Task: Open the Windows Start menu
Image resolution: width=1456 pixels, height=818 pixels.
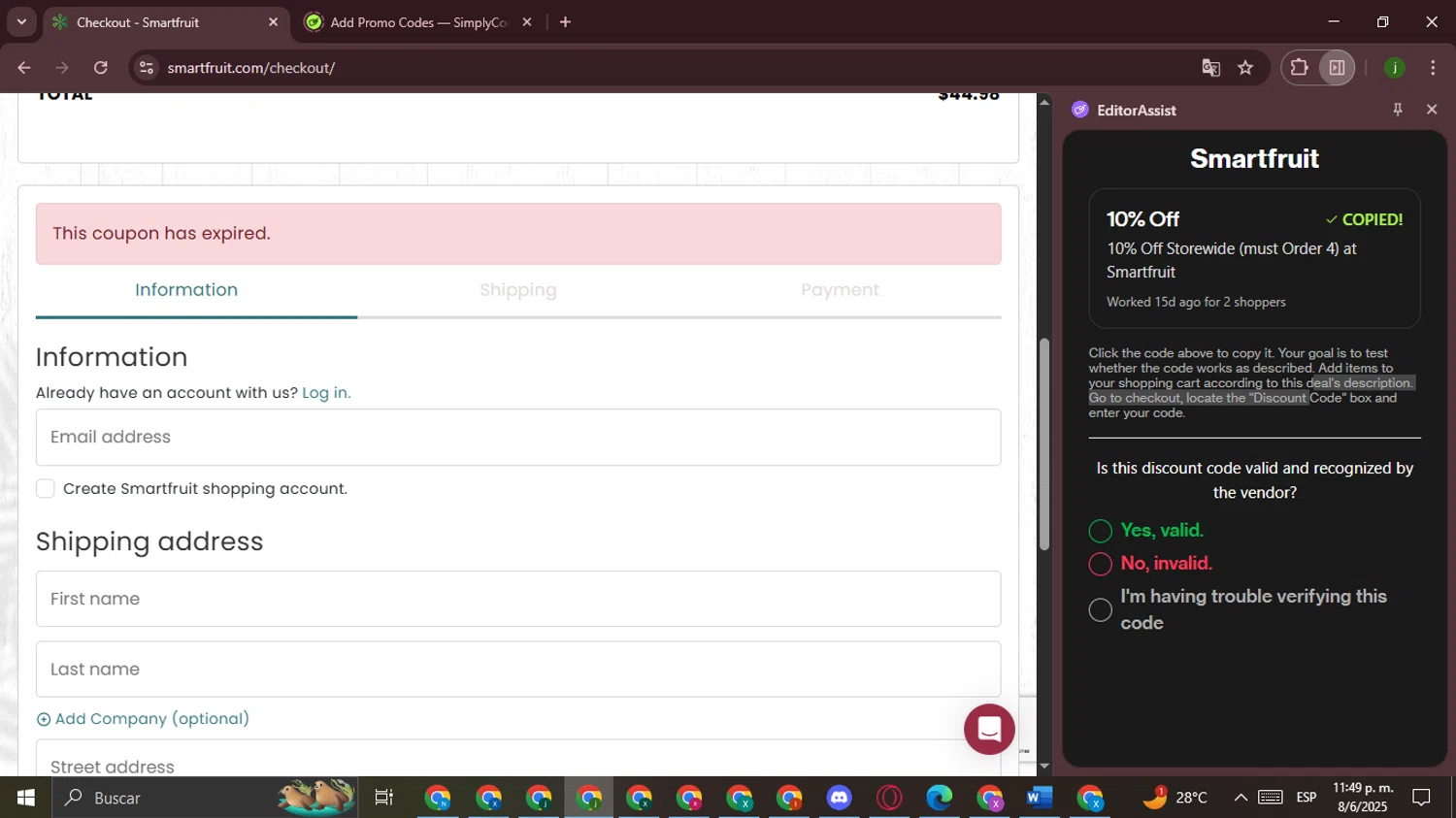Action: click(26, 798)
